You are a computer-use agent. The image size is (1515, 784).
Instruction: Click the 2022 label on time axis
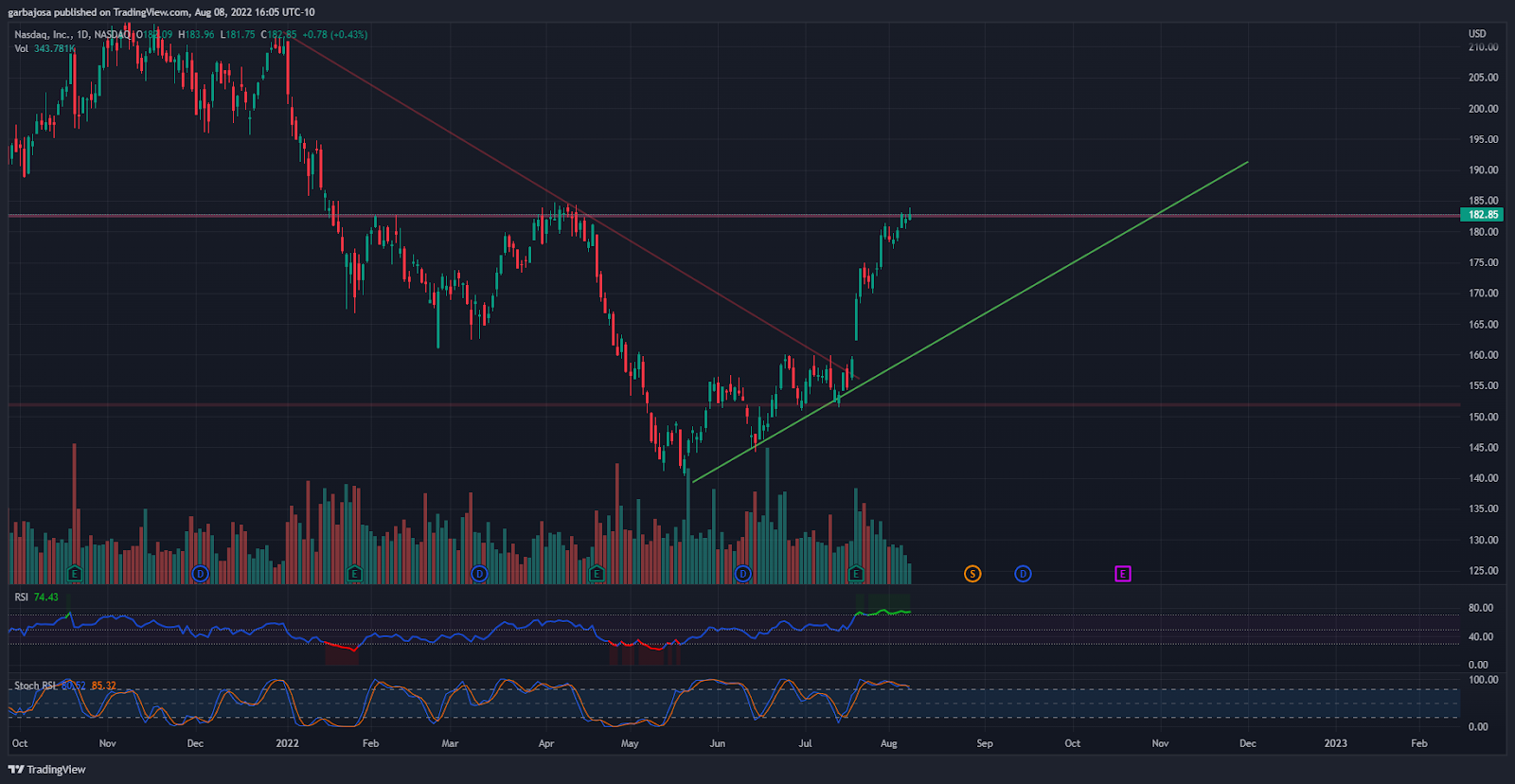pyautogui.click(x=287, y=743)
